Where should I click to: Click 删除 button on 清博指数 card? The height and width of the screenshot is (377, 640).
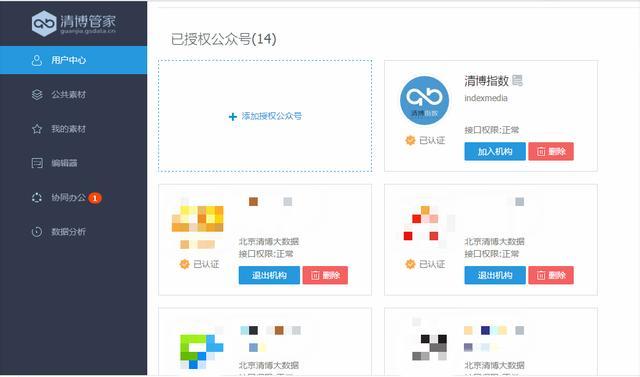pos(551,151)
